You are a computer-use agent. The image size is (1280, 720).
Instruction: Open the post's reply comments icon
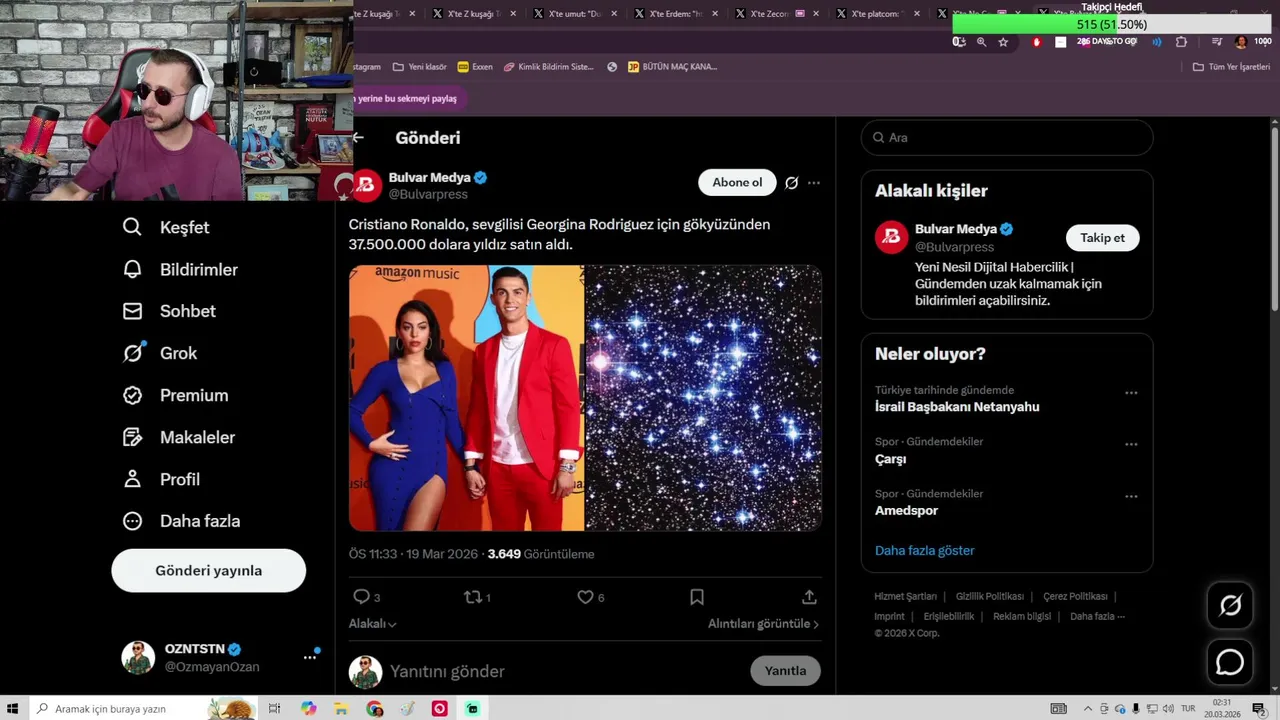pos(362,597)
